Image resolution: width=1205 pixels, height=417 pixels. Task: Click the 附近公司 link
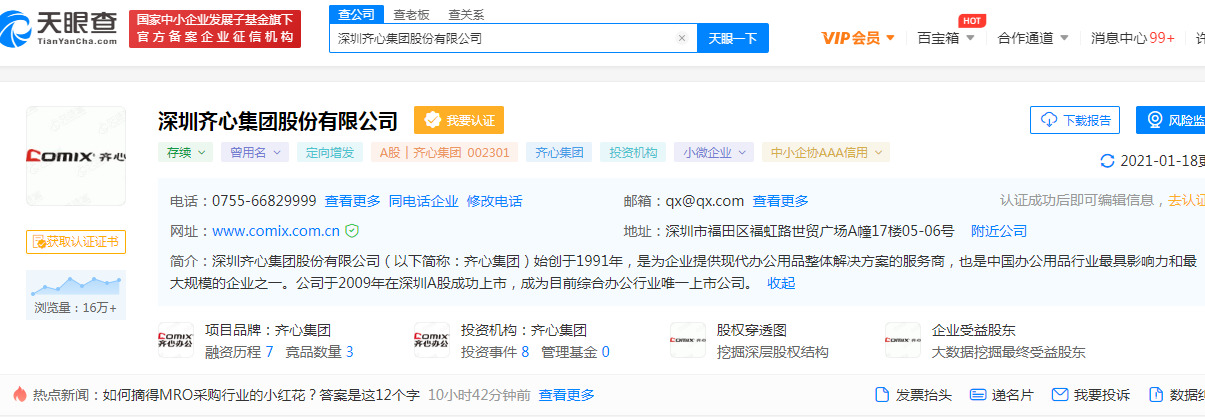point(999,231)
